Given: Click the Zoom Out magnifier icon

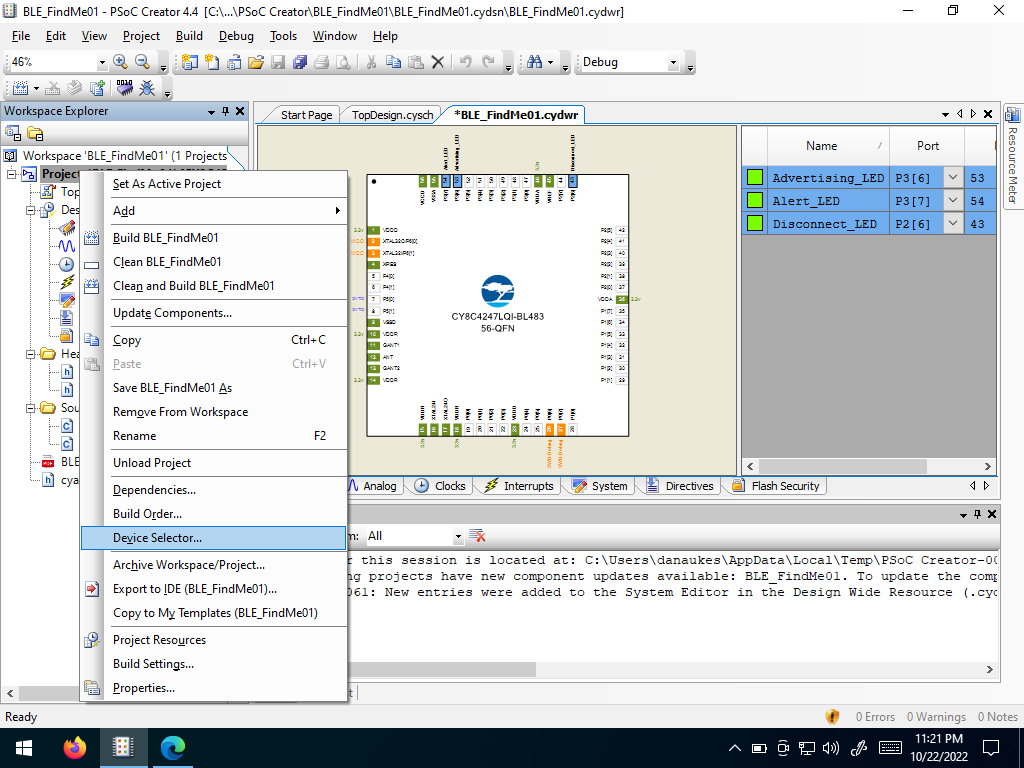Looking at the screenshot, I should click(x=142, y=62).
